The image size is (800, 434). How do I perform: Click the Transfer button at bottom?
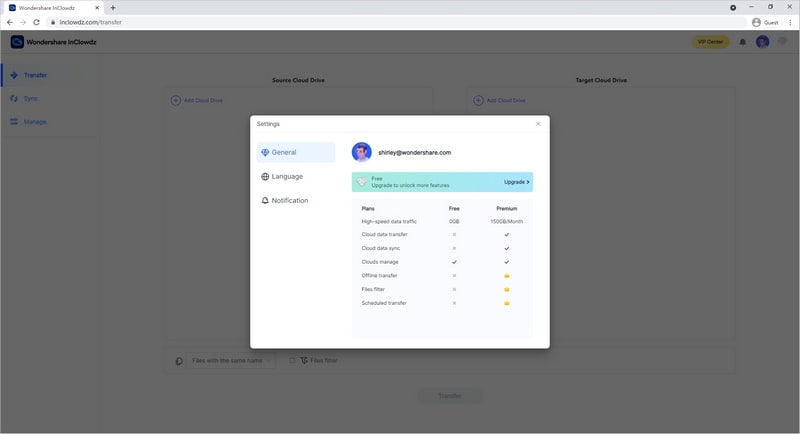449,396
